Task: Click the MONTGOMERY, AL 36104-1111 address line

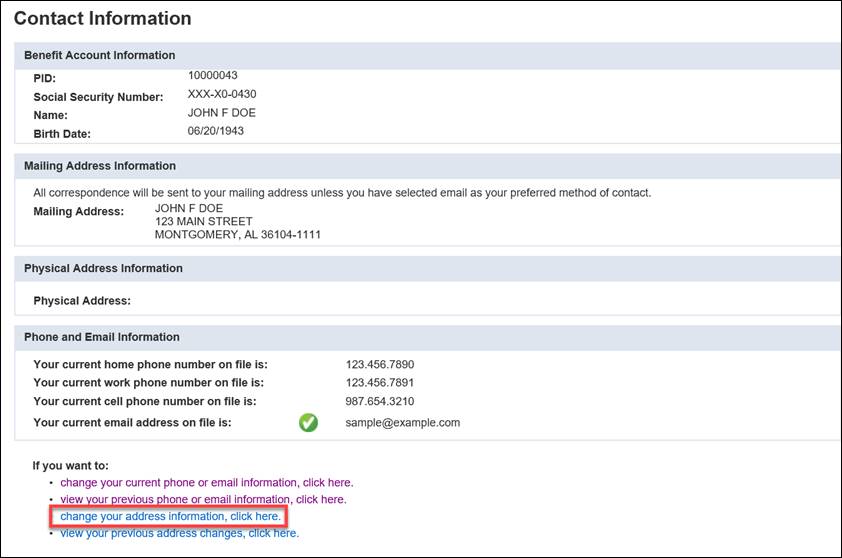Action: pyautogui.click(x=238, y=235)
